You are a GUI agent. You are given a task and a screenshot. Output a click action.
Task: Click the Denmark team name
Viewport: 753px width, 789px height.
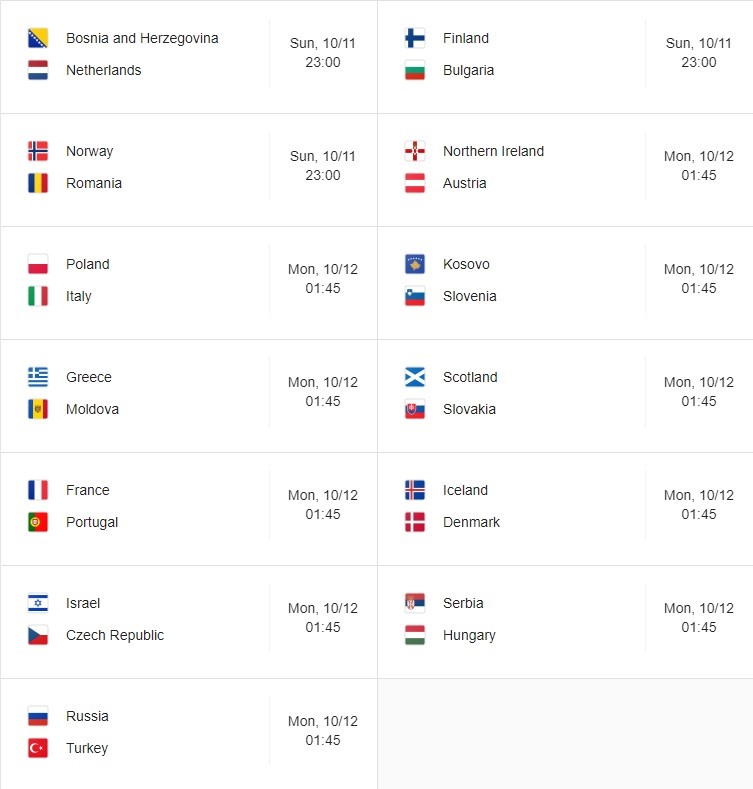(471, 522)
